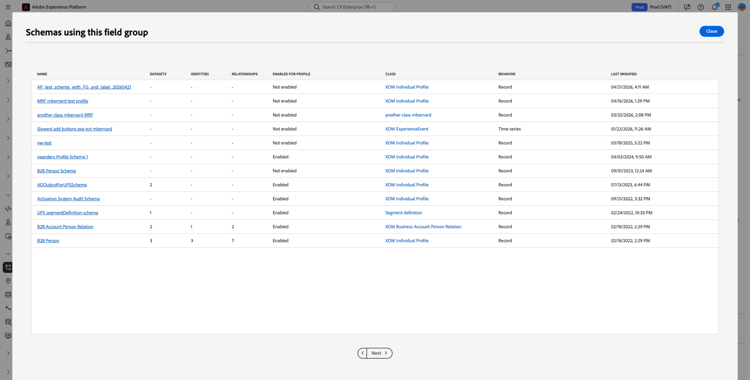Screen dimensions: 750x380
Task: Select the highlighted Schemas sidebar icon
Action: [x=8, y=268]
